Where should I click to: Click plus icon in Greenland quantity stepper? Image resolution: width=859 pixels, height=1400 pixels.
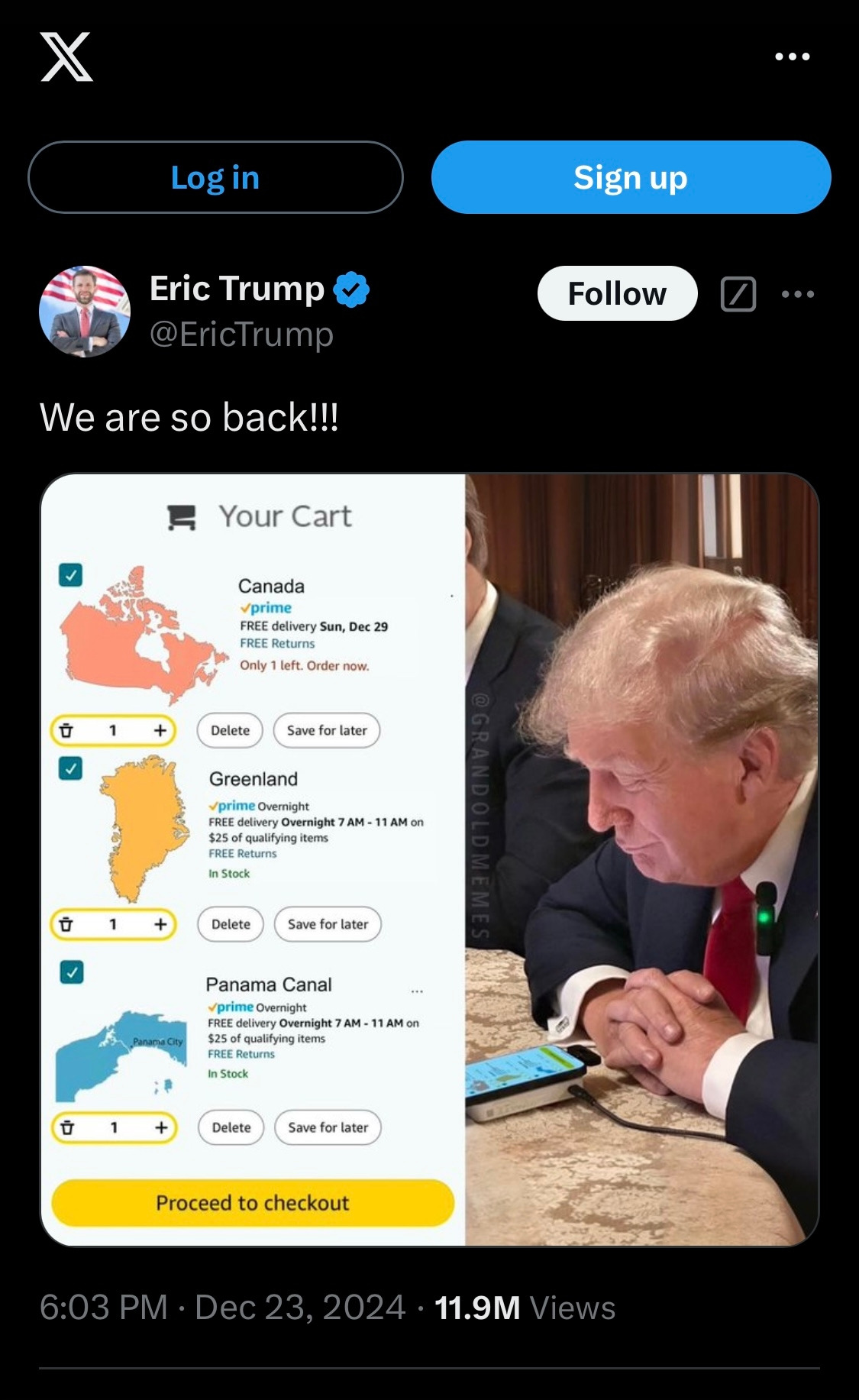pos(160,924)
